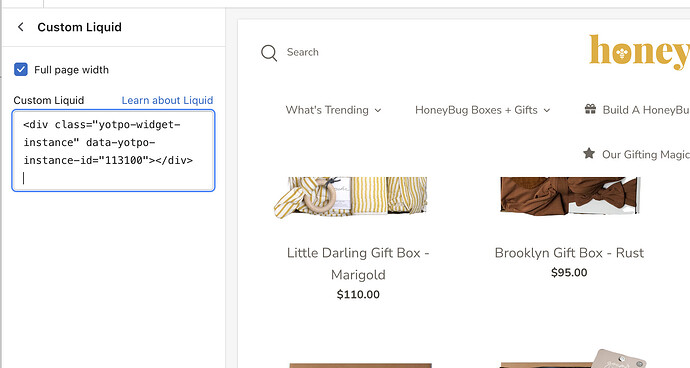Go back from Custom Liquid panel
The image size is (690, 368).
tap(21, 27)
